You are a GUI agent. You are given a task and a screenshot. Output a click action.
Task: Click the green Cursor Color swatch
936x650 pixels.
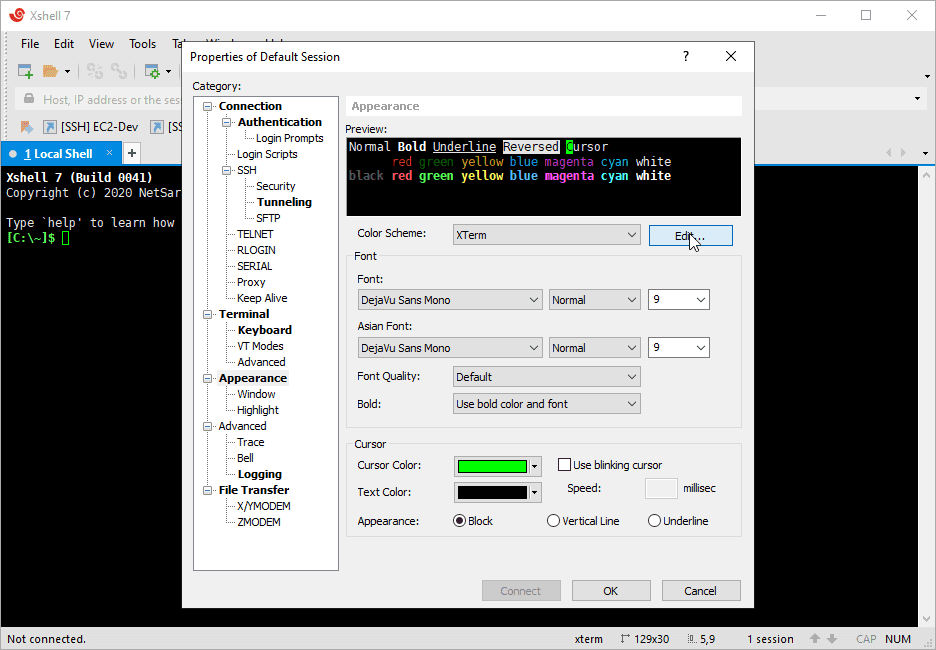pos(492,466)
